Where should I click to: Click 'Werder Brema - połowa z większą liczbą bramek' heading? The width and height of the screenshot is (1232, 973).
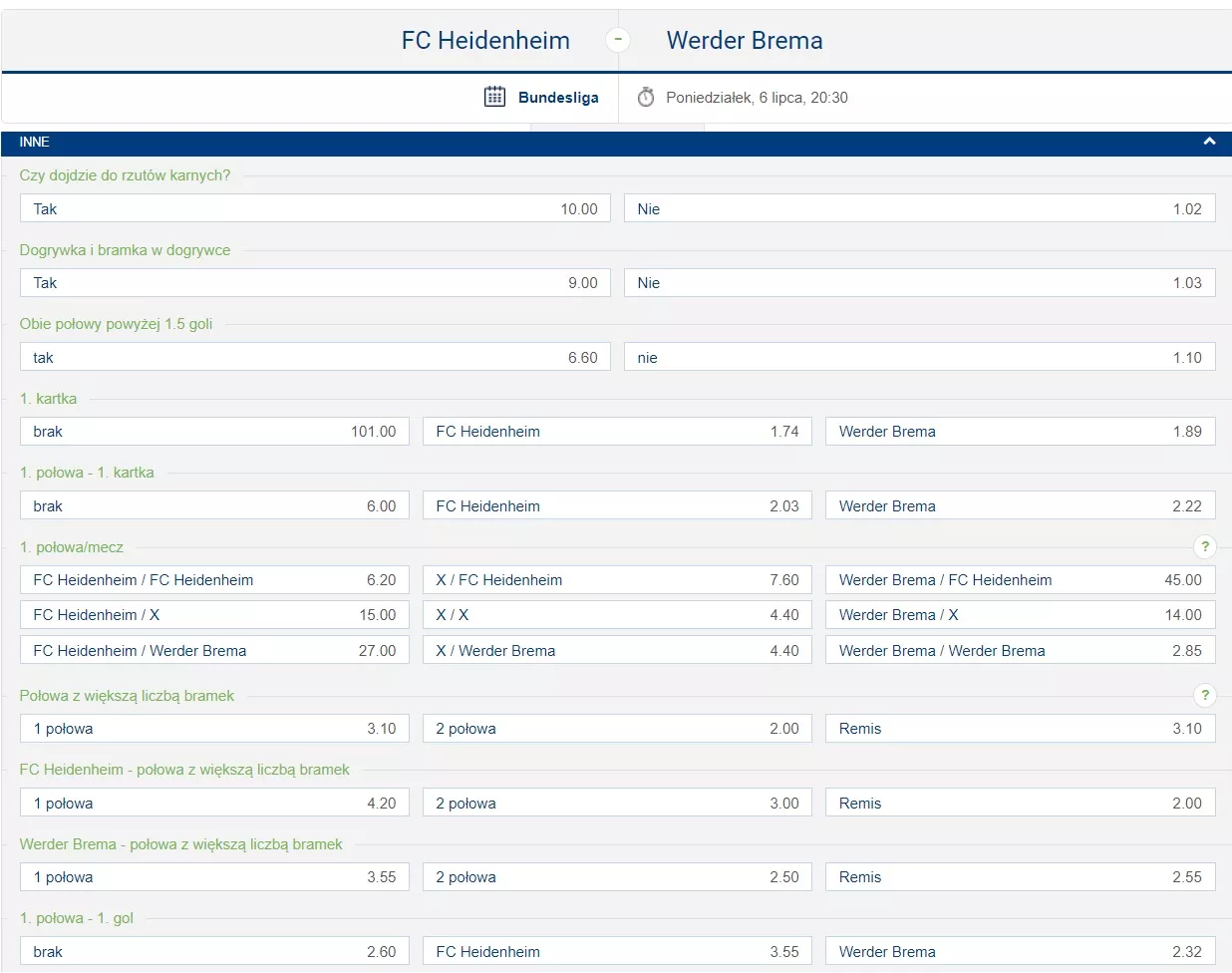coord(180,844)
